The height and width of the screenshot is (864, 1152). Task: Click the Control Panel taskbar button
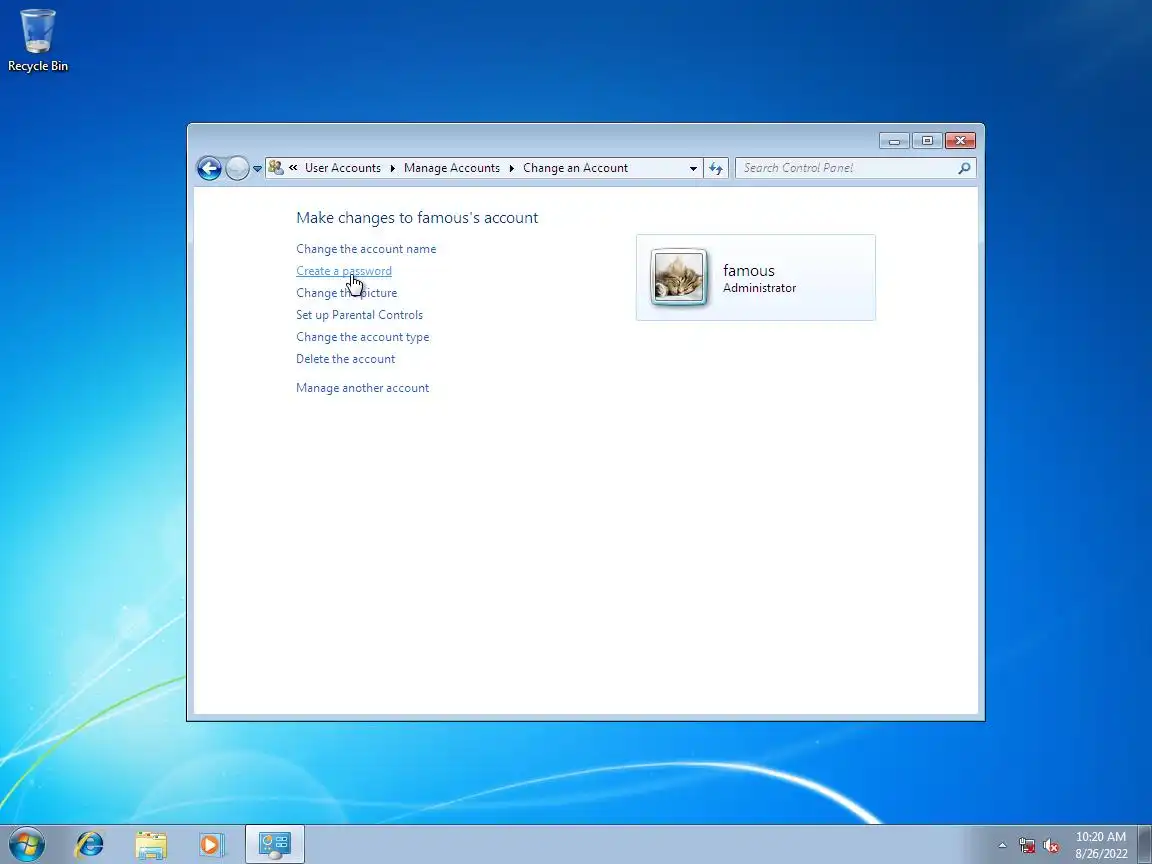coord(275,845)
